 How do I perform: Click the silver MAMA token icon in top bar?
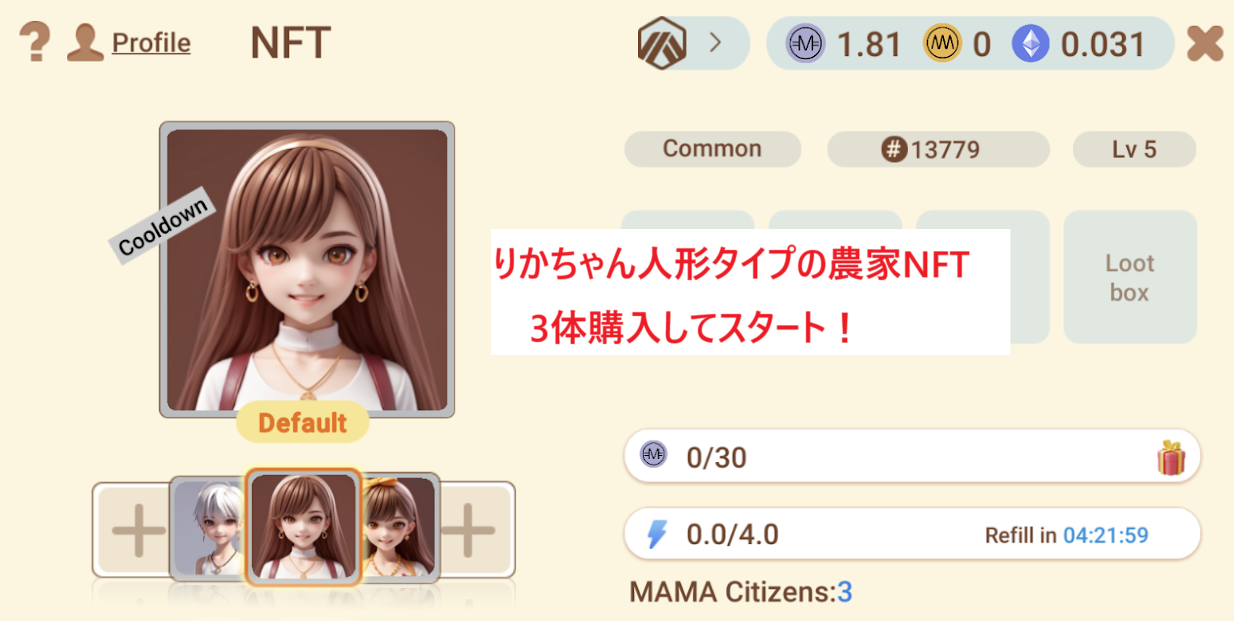[x=805, y=44]
